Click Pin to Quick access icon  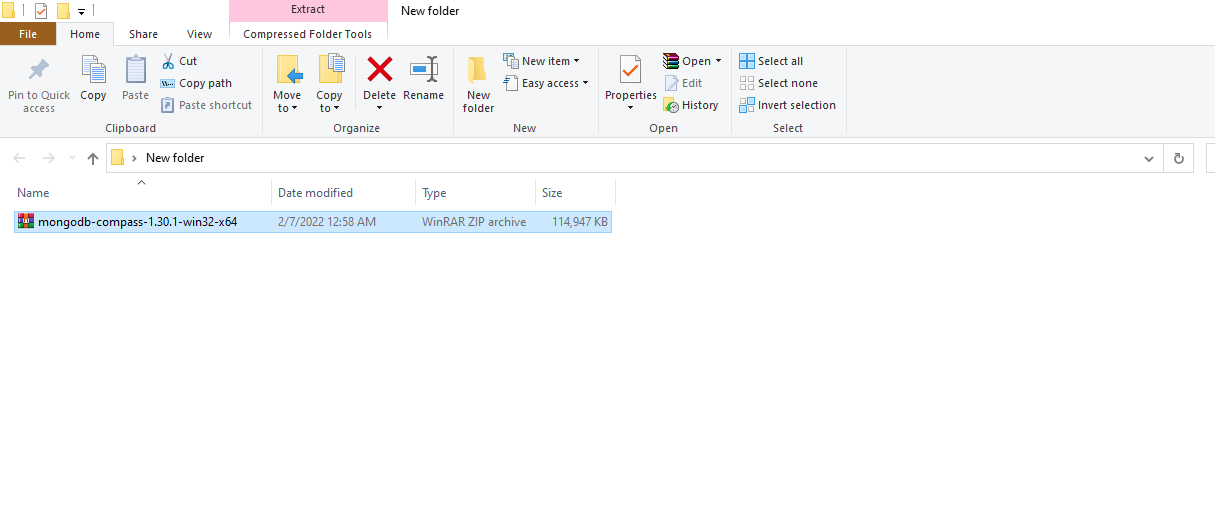click(39, 71)
